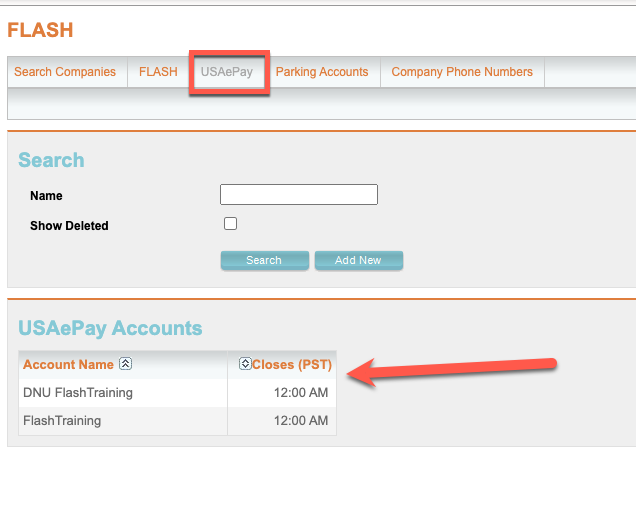The image size is (636, 521).
Task: Toggle the Show Deleted checkbox
Action: click(x=230, y=224)
